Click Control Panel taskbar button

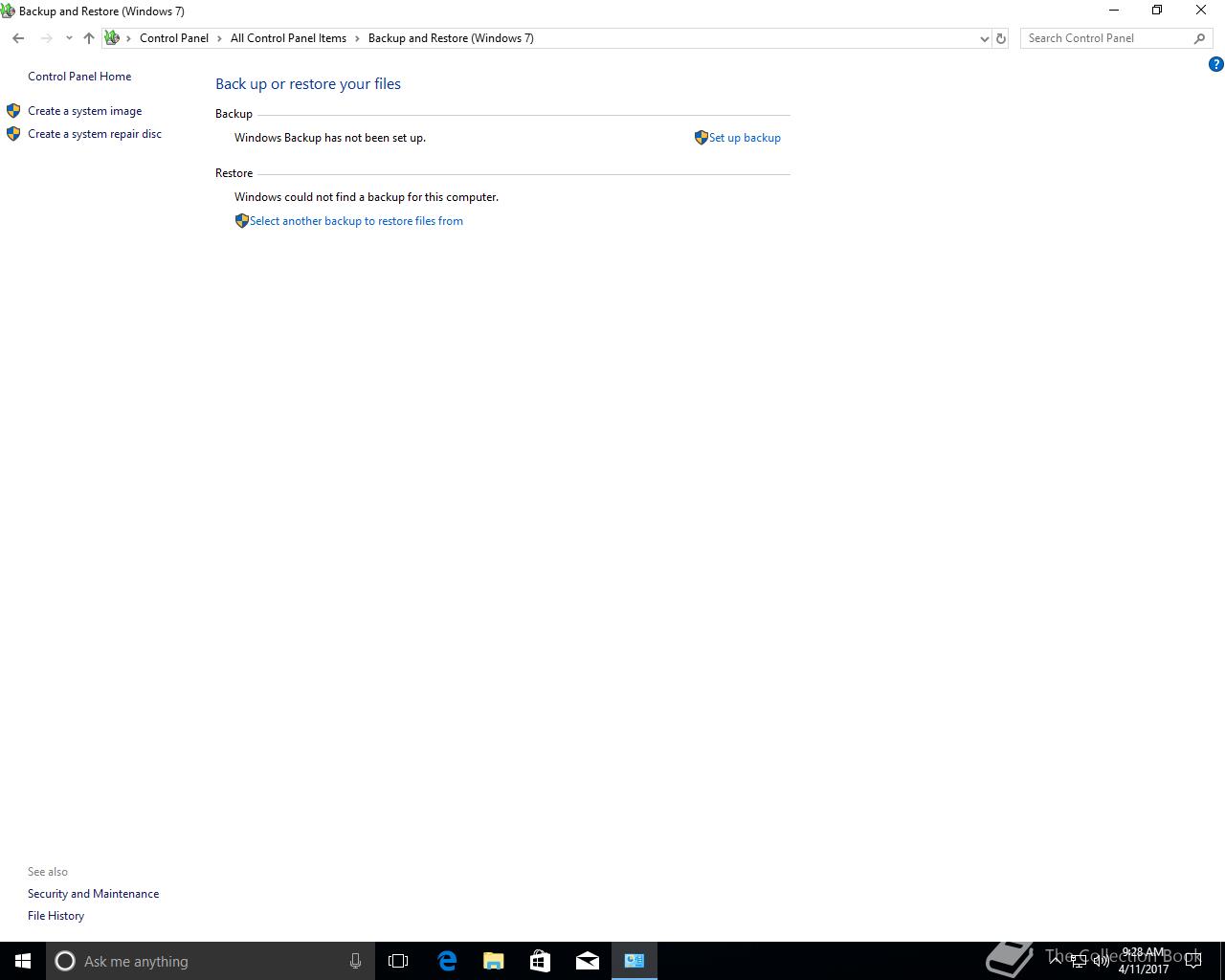(635, 961)
